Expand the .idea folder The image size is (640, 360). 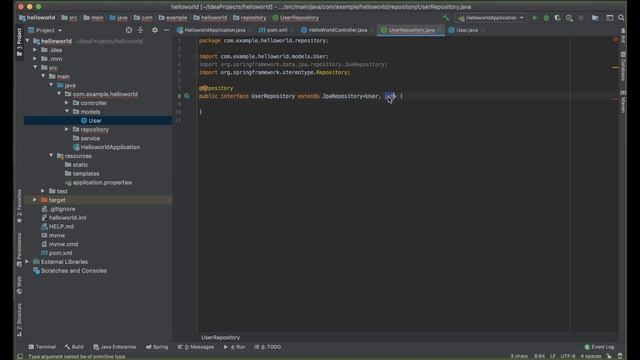tap(35, 50)
